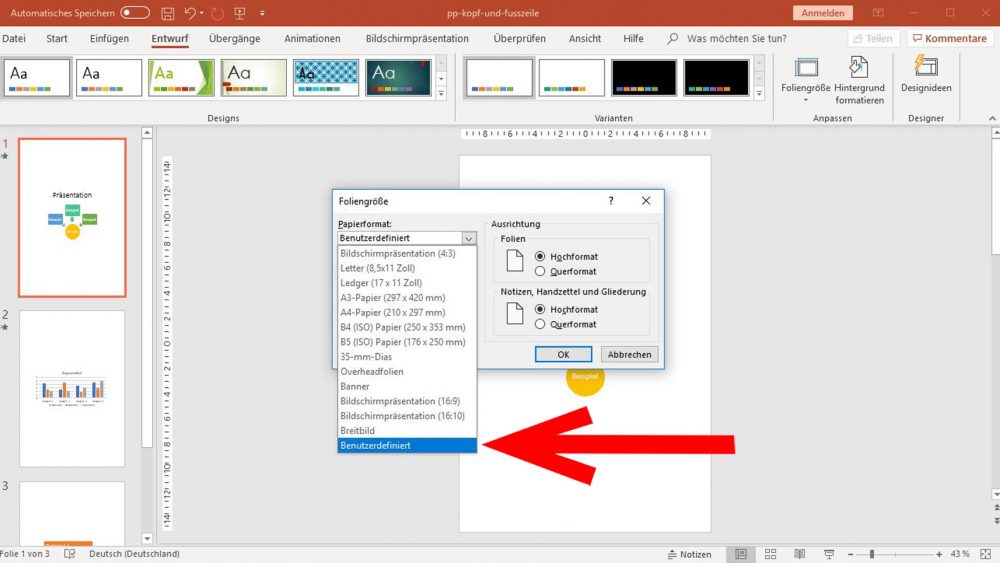This screenshot has height=563, width=1000.
Task: Select Hochformat for Folien
Action: (x=540, y=256)
